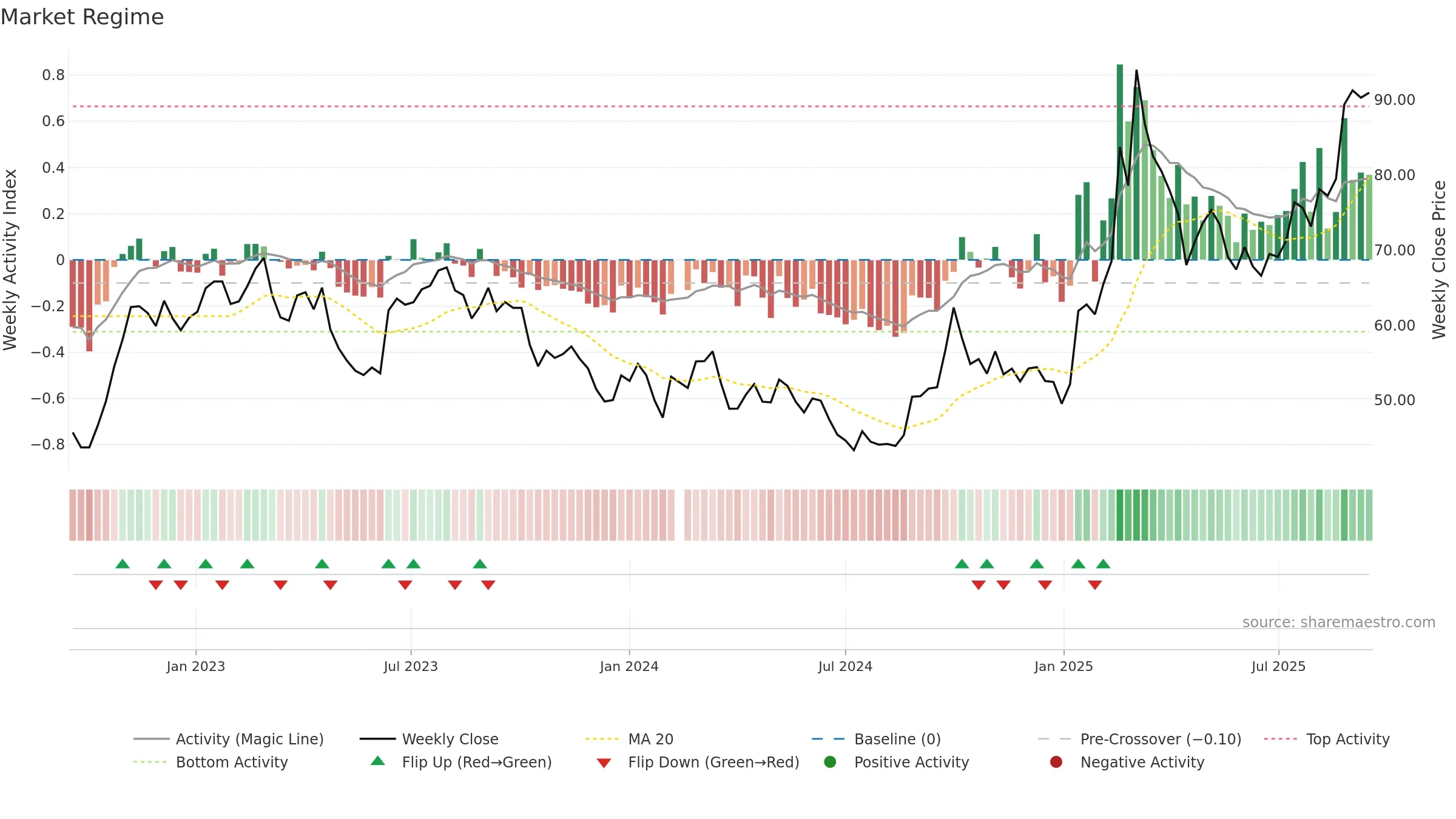
Task: Click the 0.6 activity axis label
Action: tap(53, 121)
